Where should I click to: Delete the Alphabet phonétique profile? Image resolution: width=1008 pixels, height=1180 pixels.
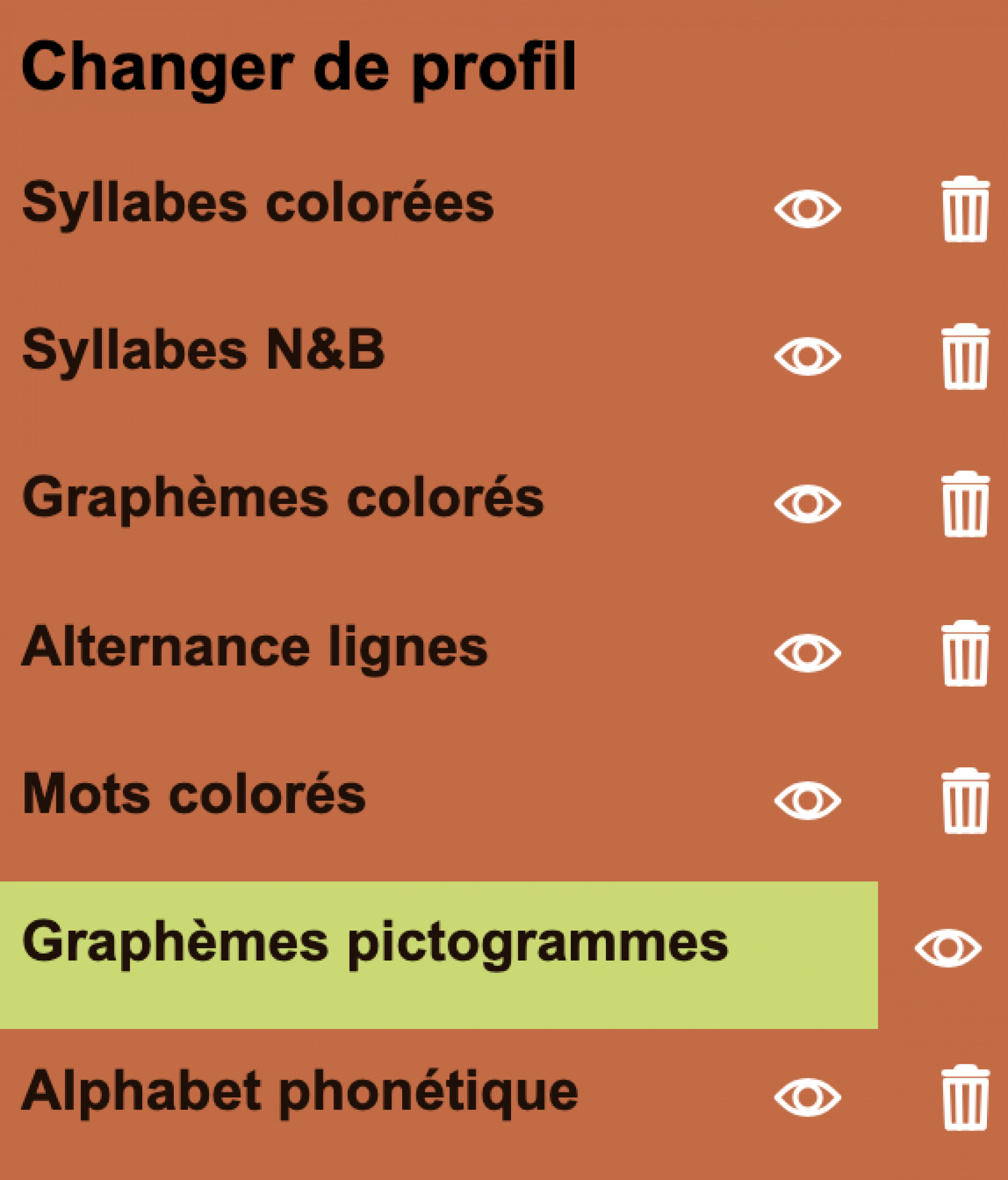tap(965, 1097)
